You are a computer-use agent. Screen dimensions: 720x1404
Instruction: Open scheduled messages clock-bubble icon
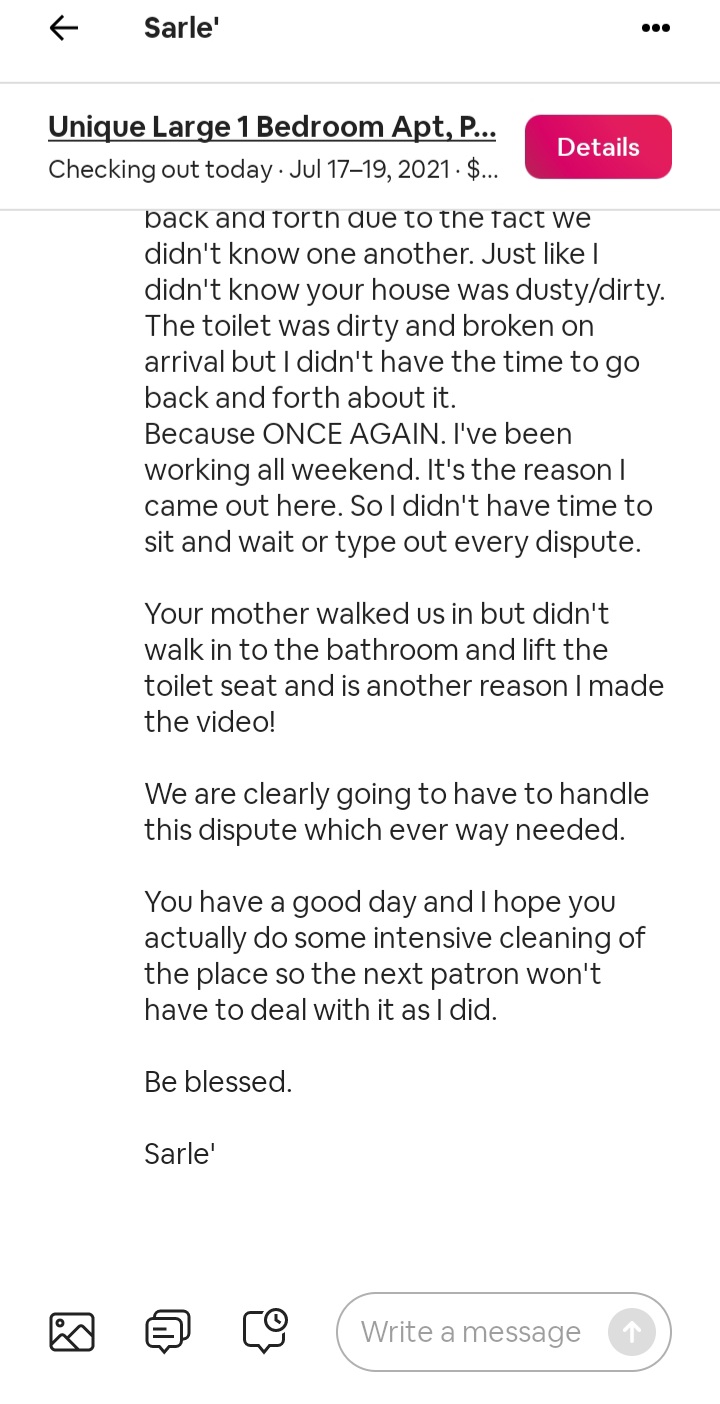click(265, 1332)
